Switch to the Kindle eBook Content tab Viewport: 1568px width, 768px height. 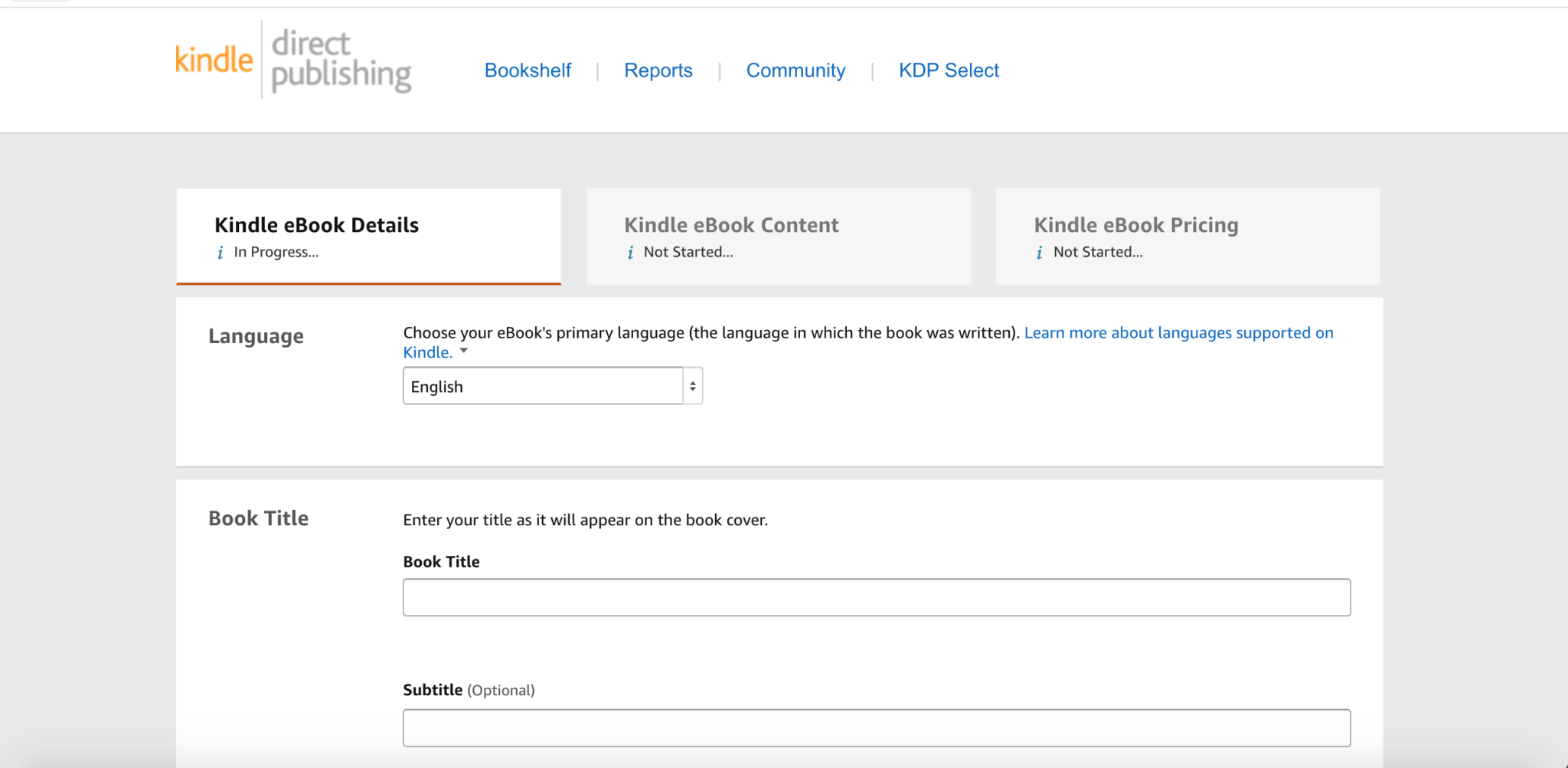(779, 236)
